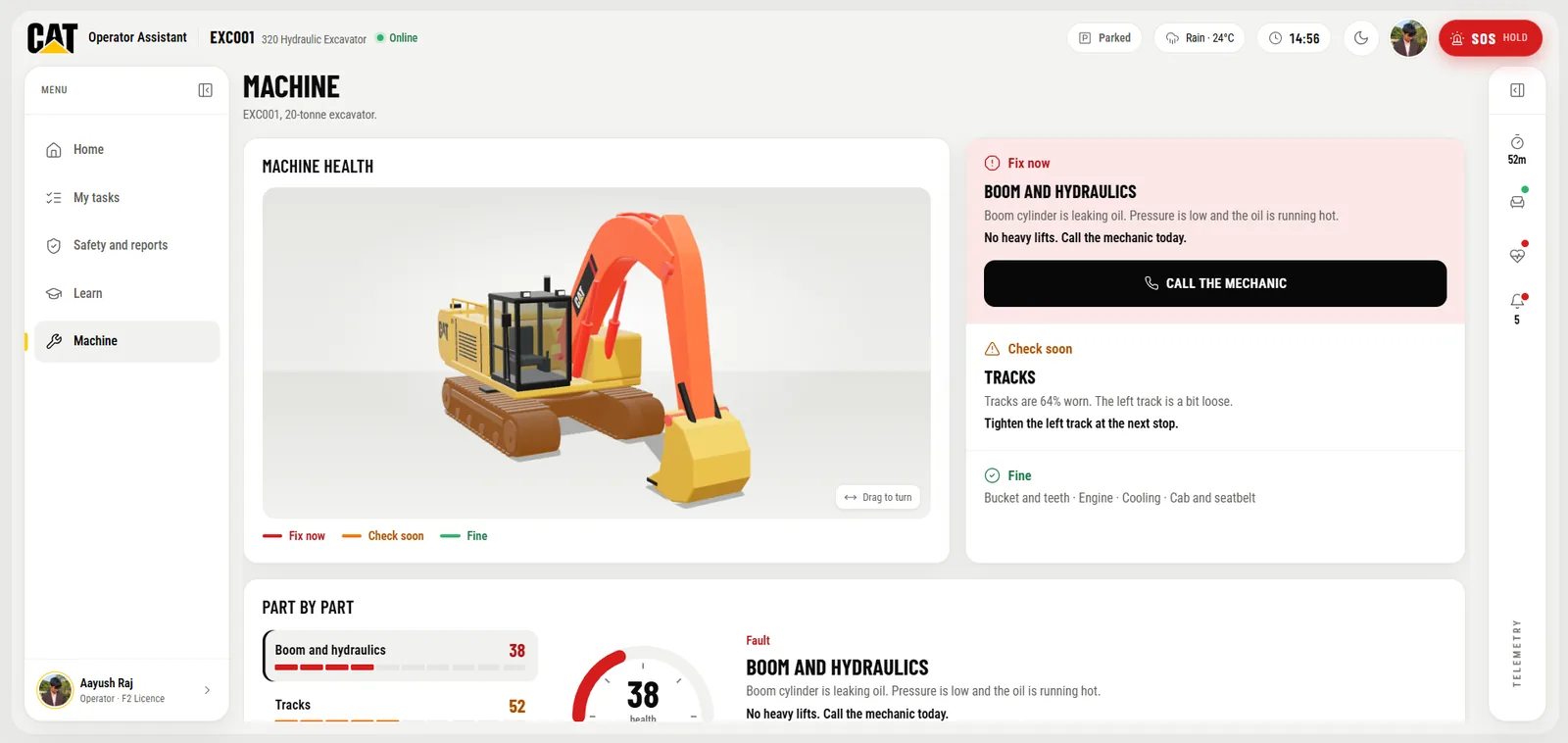Click the Operator Assistant title
Viewport: 1568px width, 743px height.
(137, 37)
